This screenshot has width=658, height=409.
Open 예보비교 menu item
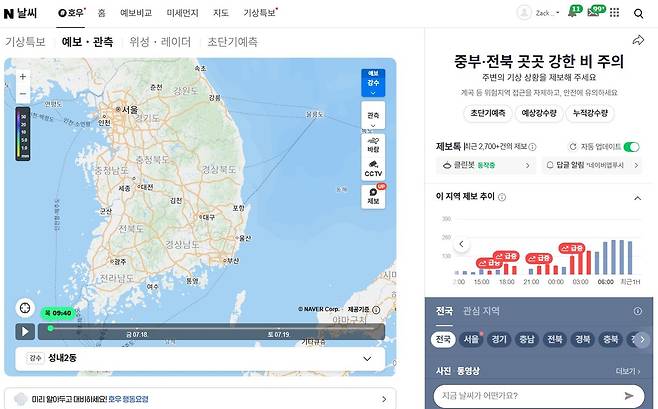click(136, 13)
